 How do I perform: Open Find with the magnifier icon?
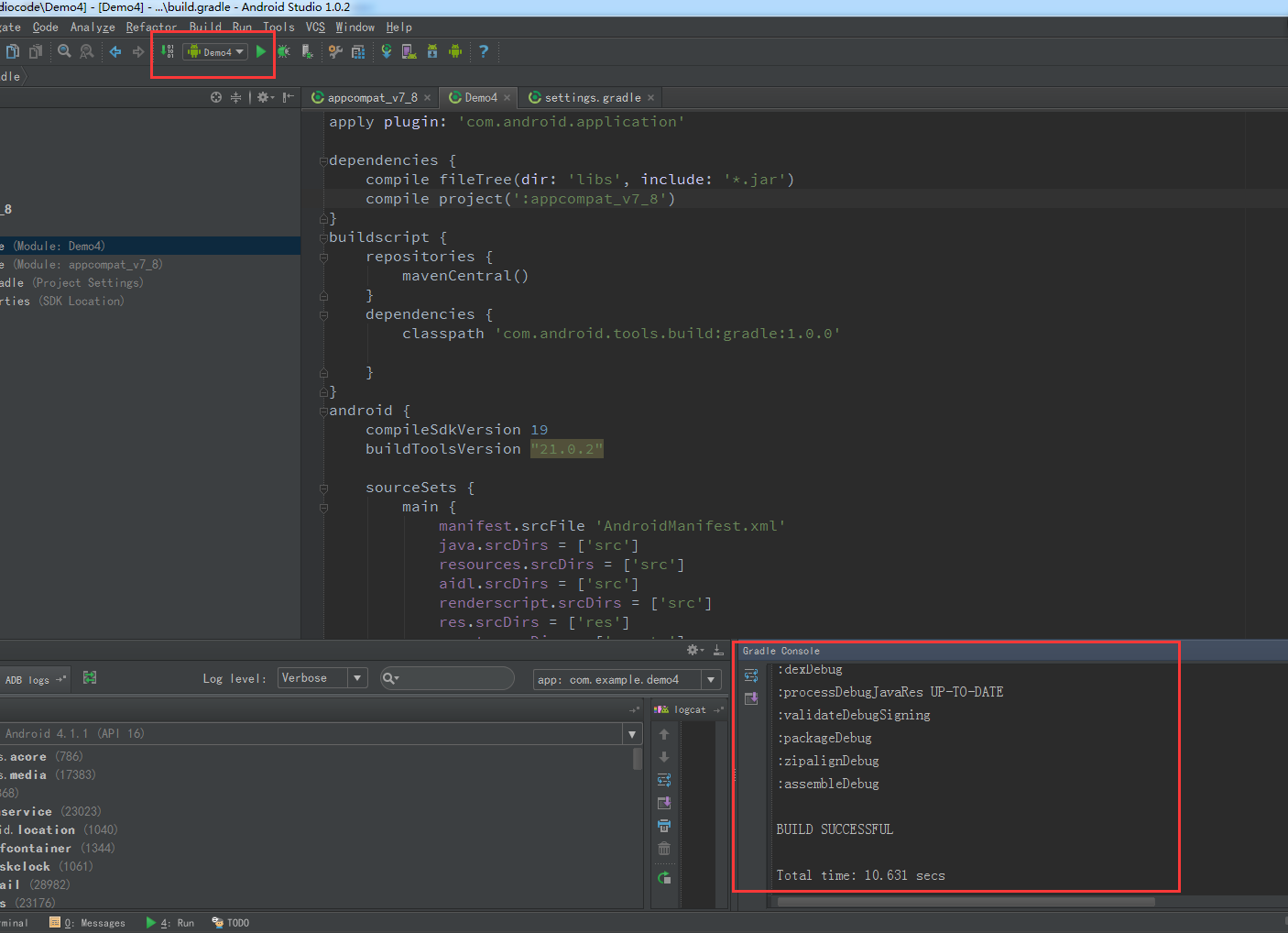[x=64, y=51]
